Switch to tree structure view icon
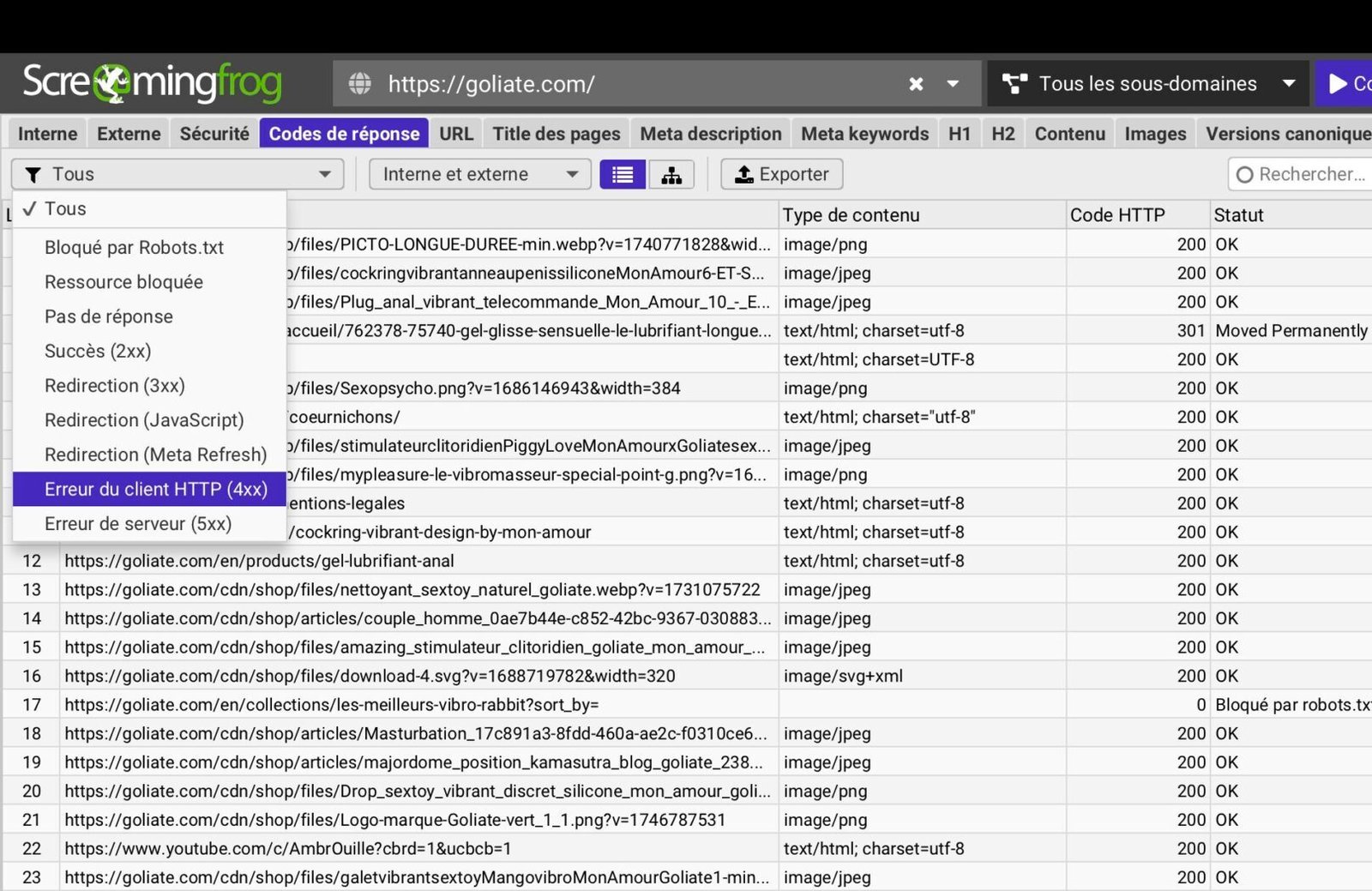This screenshot has width=1372, height=891. pyautogui.click(x=671, y=175)
